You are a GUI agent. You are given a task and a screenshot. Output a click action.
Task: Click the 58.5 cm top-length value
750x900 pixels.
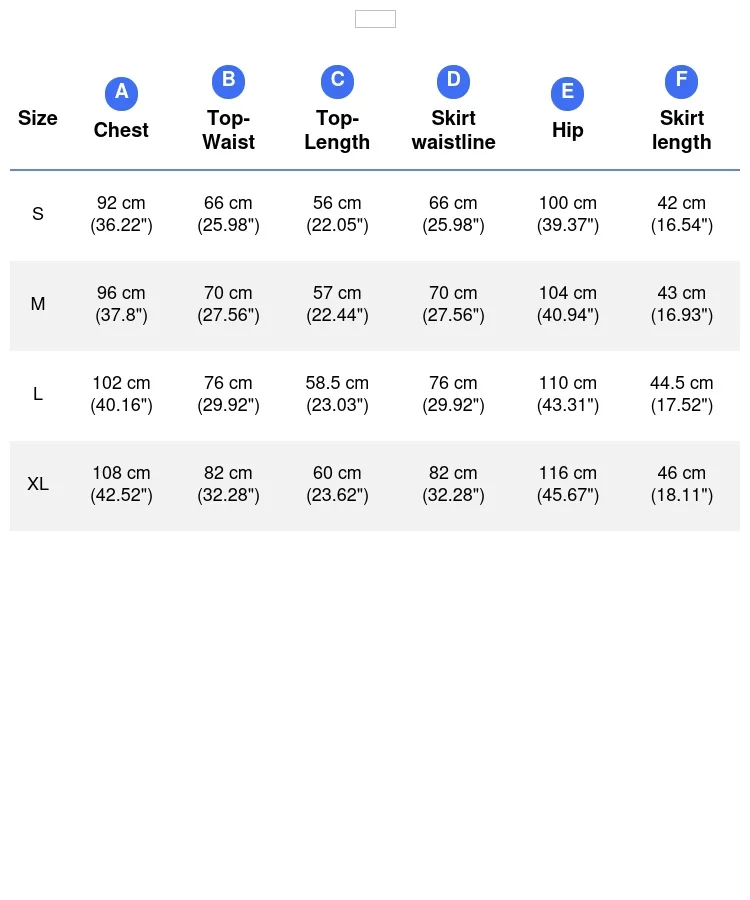tap(337, 383)
